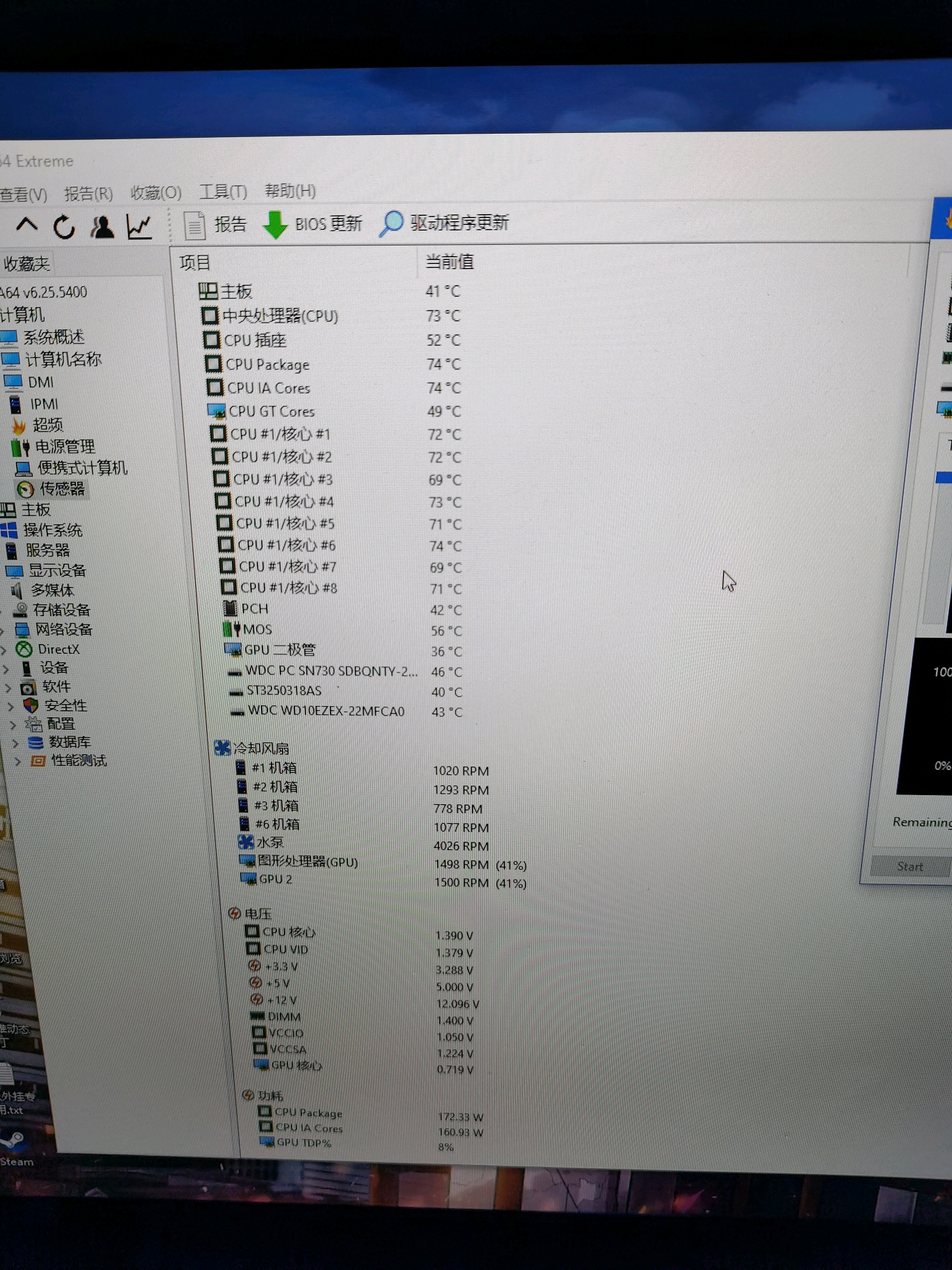The height and width of the screenshot is (1270, 952).
Task: Expand the 软件 tree node
Action: click(x=8, y=688)
